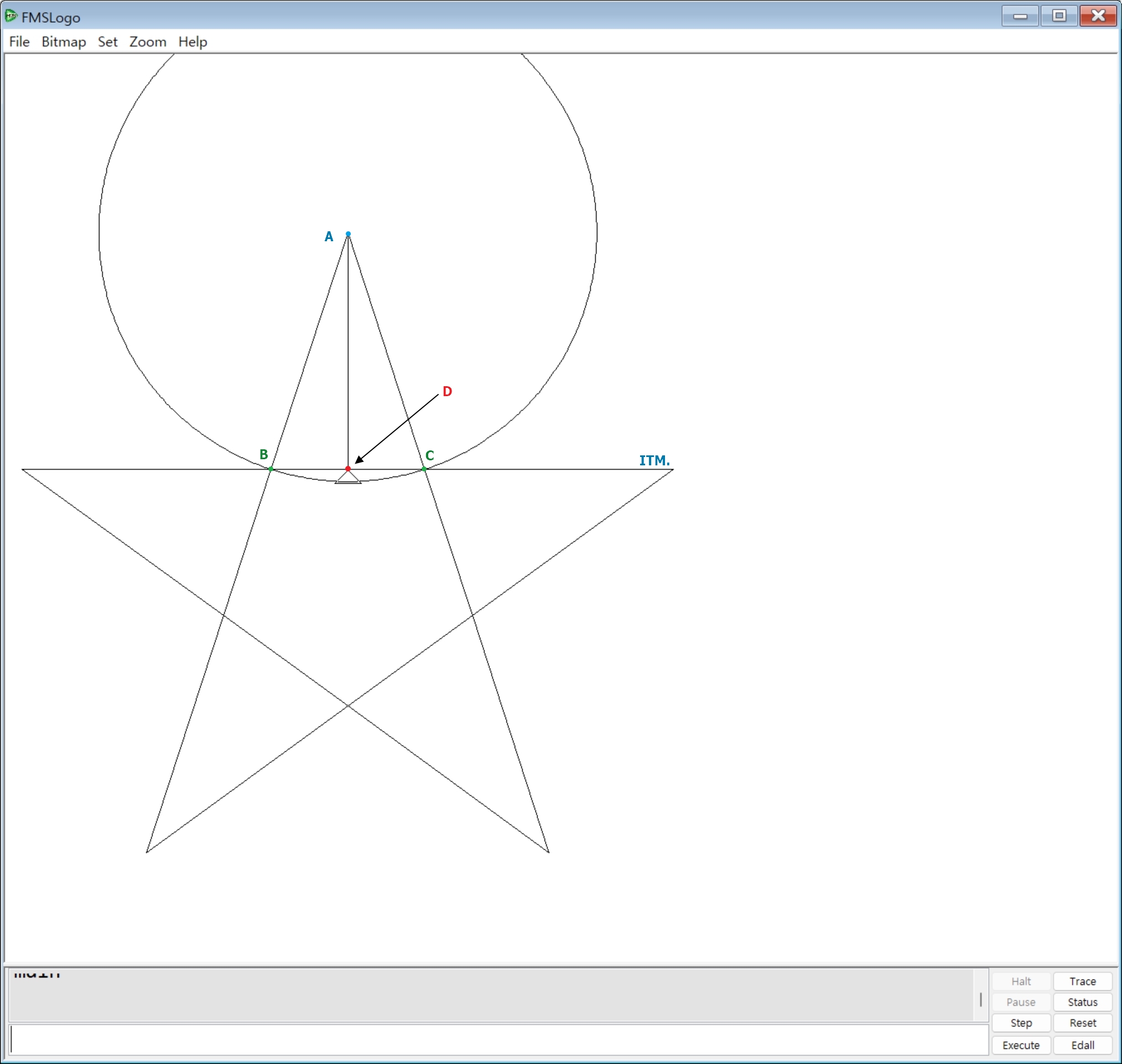Click the commander history scrollbar
The width and height of the screenshot is (1122, 1064).
[981, 999]
